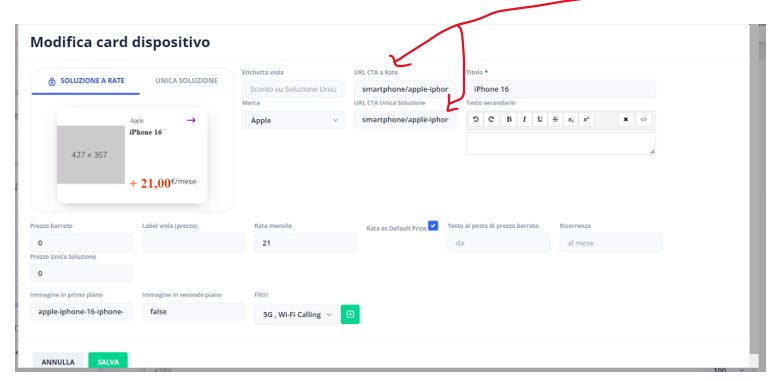Uncheck Rata as Default Price checkbox
Screen dimensions: 772x381
[433, 225]
